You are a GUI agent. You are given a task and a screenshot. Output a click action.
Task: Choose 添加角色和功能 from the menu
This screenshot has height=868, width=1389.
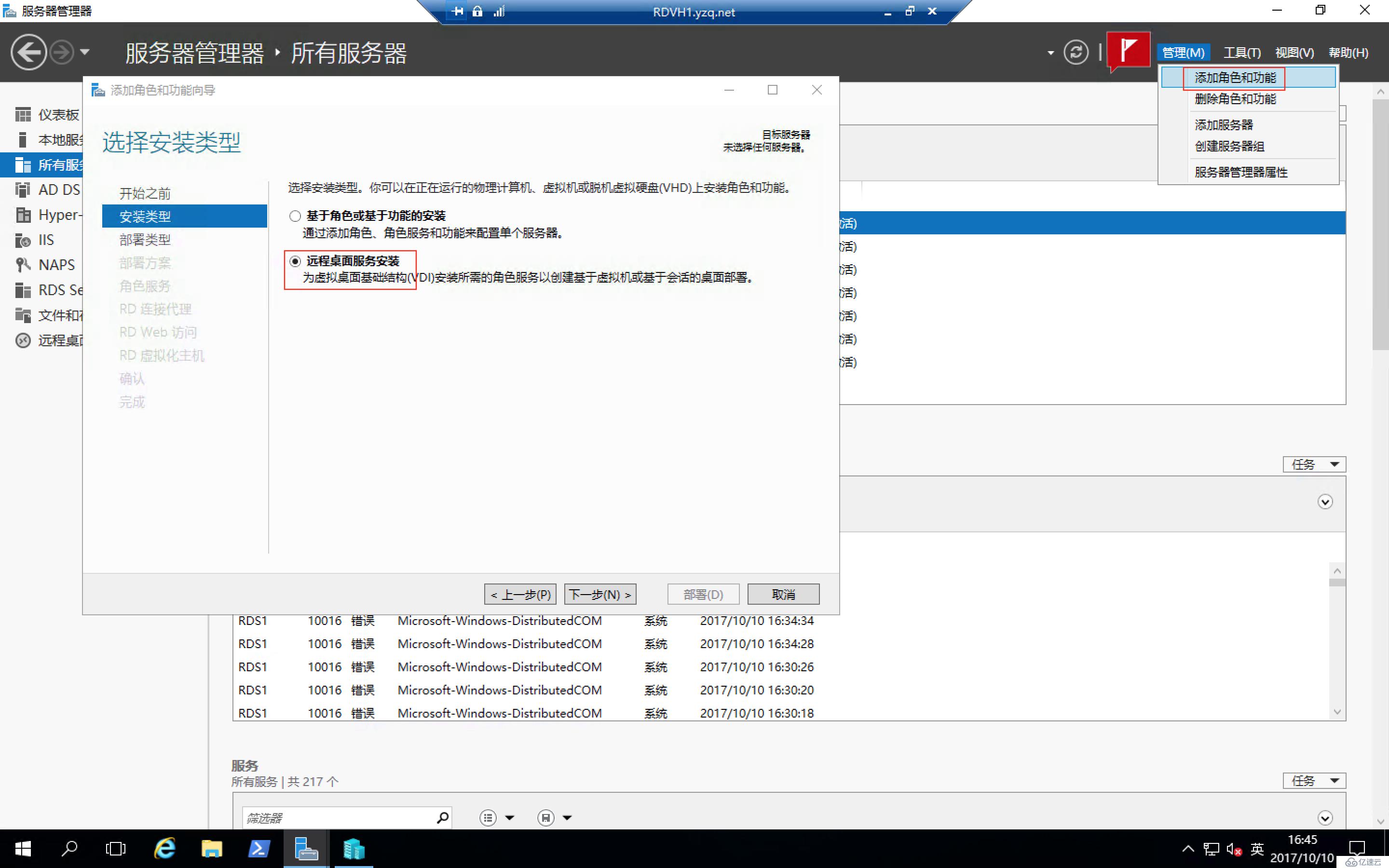pos(1248,78)
